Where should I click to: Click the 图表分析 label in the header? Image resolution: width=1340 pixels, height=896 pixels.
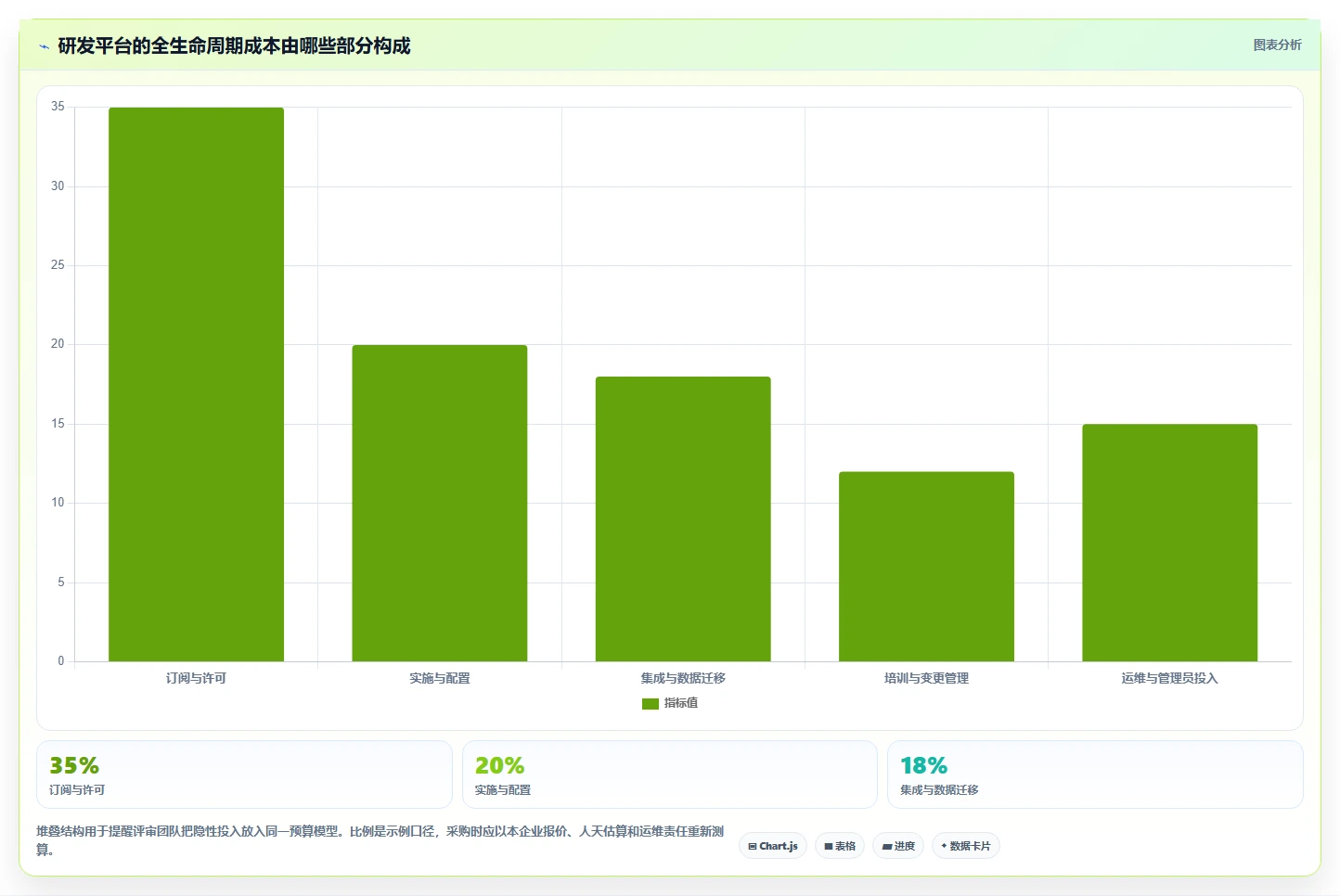(1277, 45)
